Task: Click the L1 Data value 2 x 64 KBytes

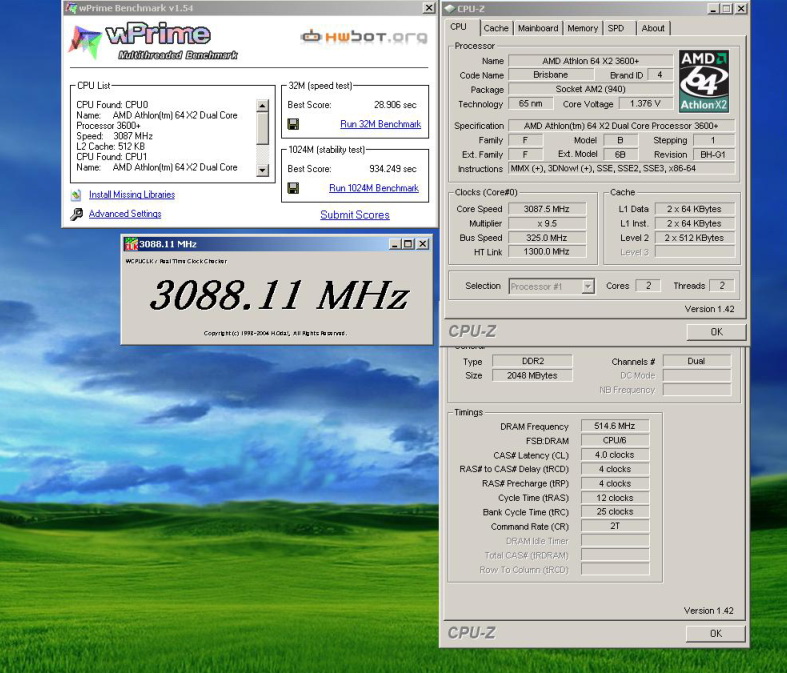Action: click(x=694, y=209)
